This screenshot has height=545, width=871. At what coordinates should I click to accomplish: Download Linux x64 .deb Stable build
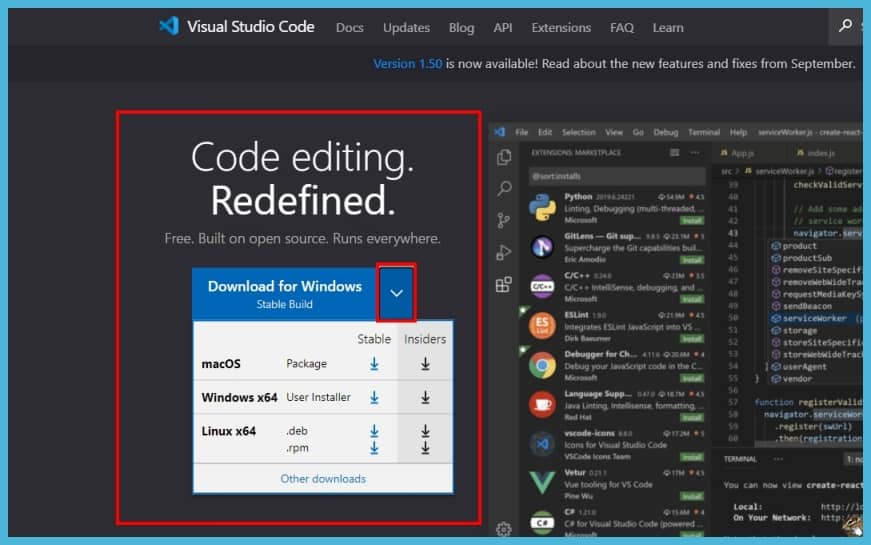click(x=374, y=431)
